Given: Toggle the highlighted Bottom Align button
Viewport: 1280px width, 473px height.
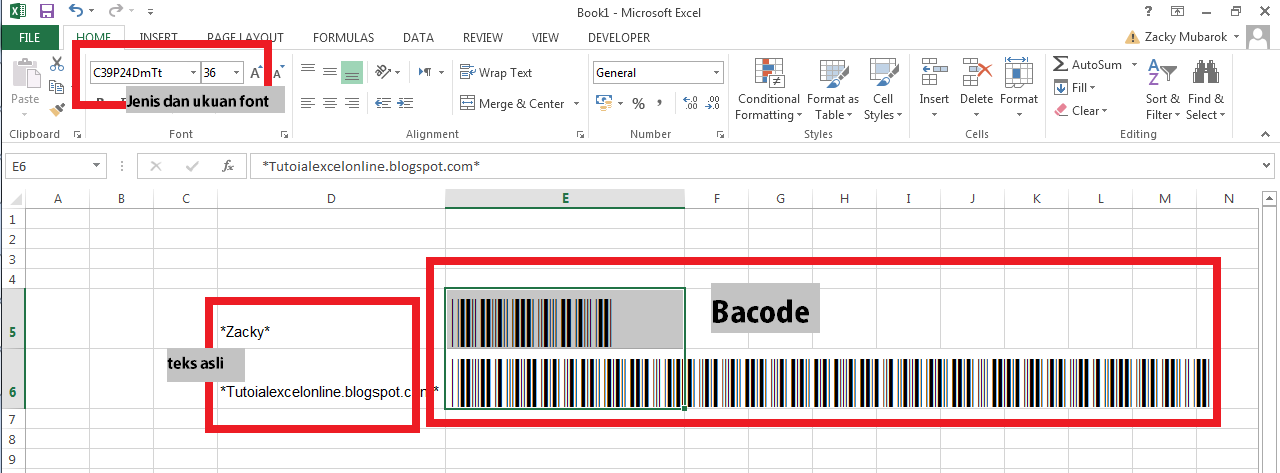Looking at the screenshot, I should pos(352,72).
